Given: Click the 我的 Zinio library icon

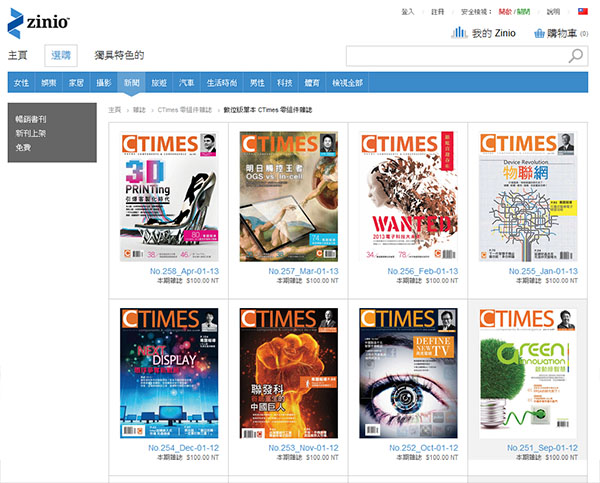Looking at the screenshot, I should coord(460,33).
